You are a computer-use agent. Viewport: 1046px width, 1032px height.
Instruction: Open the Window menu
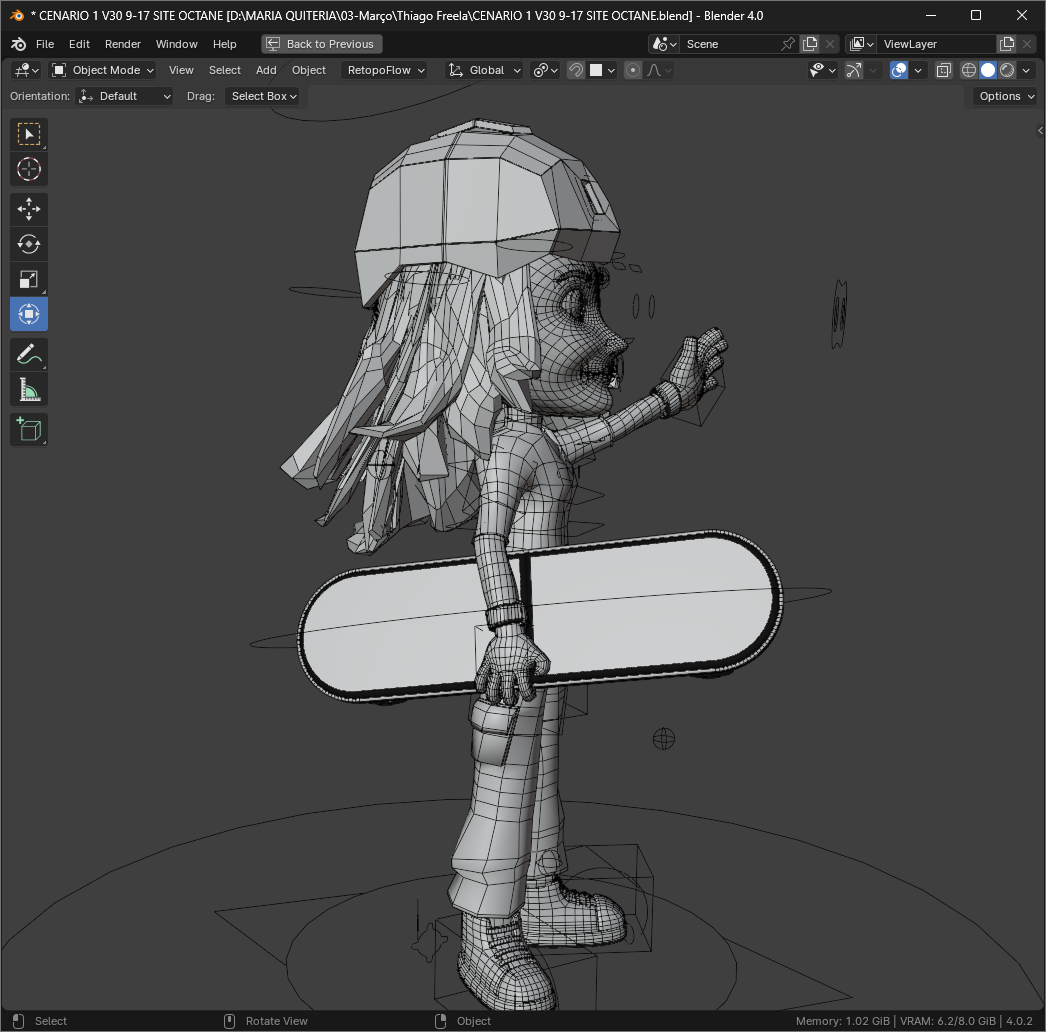[x=177, y=44]
